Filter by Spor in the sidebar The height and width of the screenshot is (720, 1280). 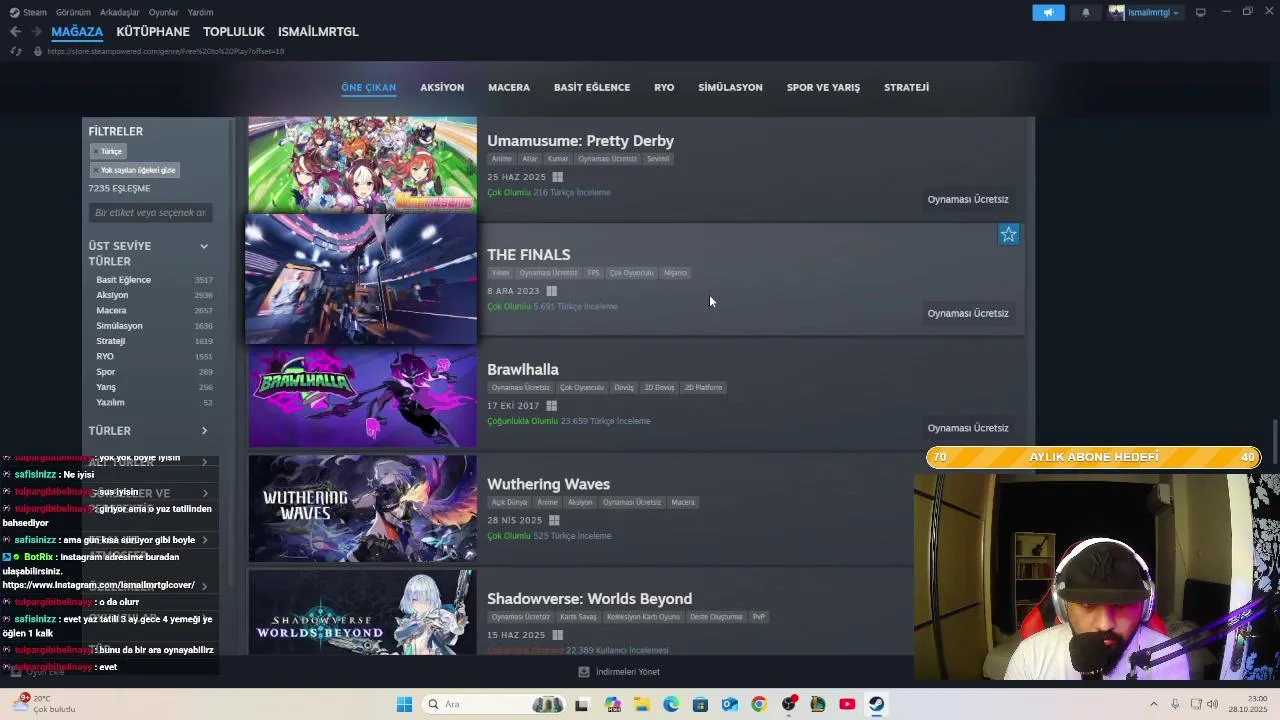coord(105,372)
